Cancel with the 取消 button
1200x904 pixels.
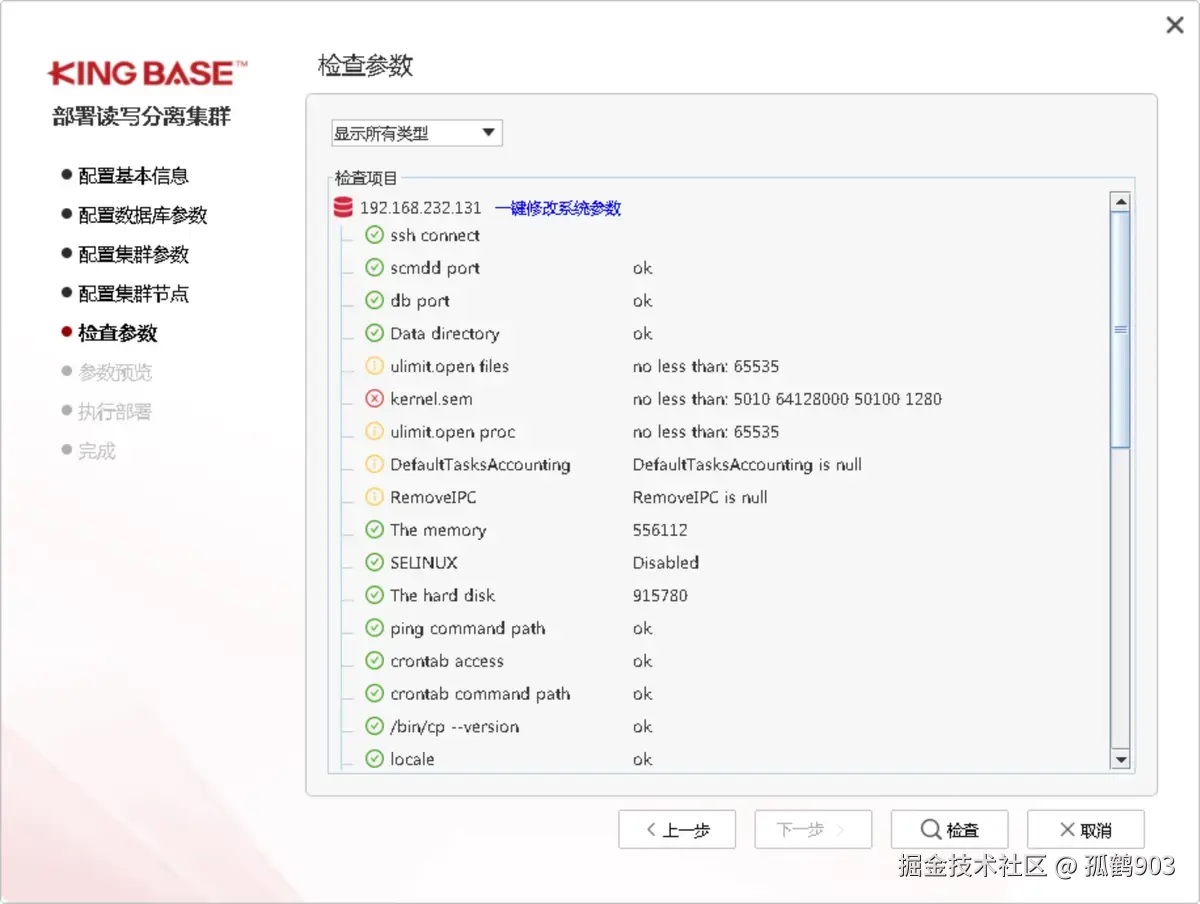tap(1085, 830)
